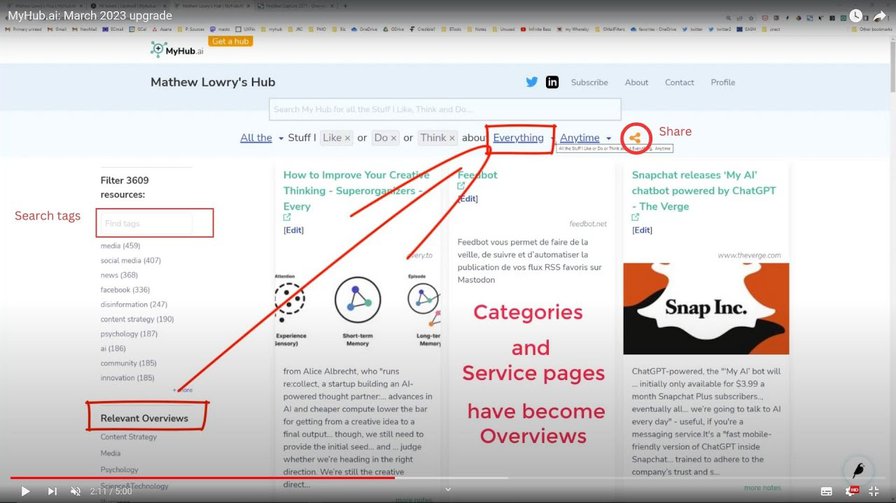Open the LinkedIn profile icon
This screenshot has width=896, height=503.
(x=552, y=82)
